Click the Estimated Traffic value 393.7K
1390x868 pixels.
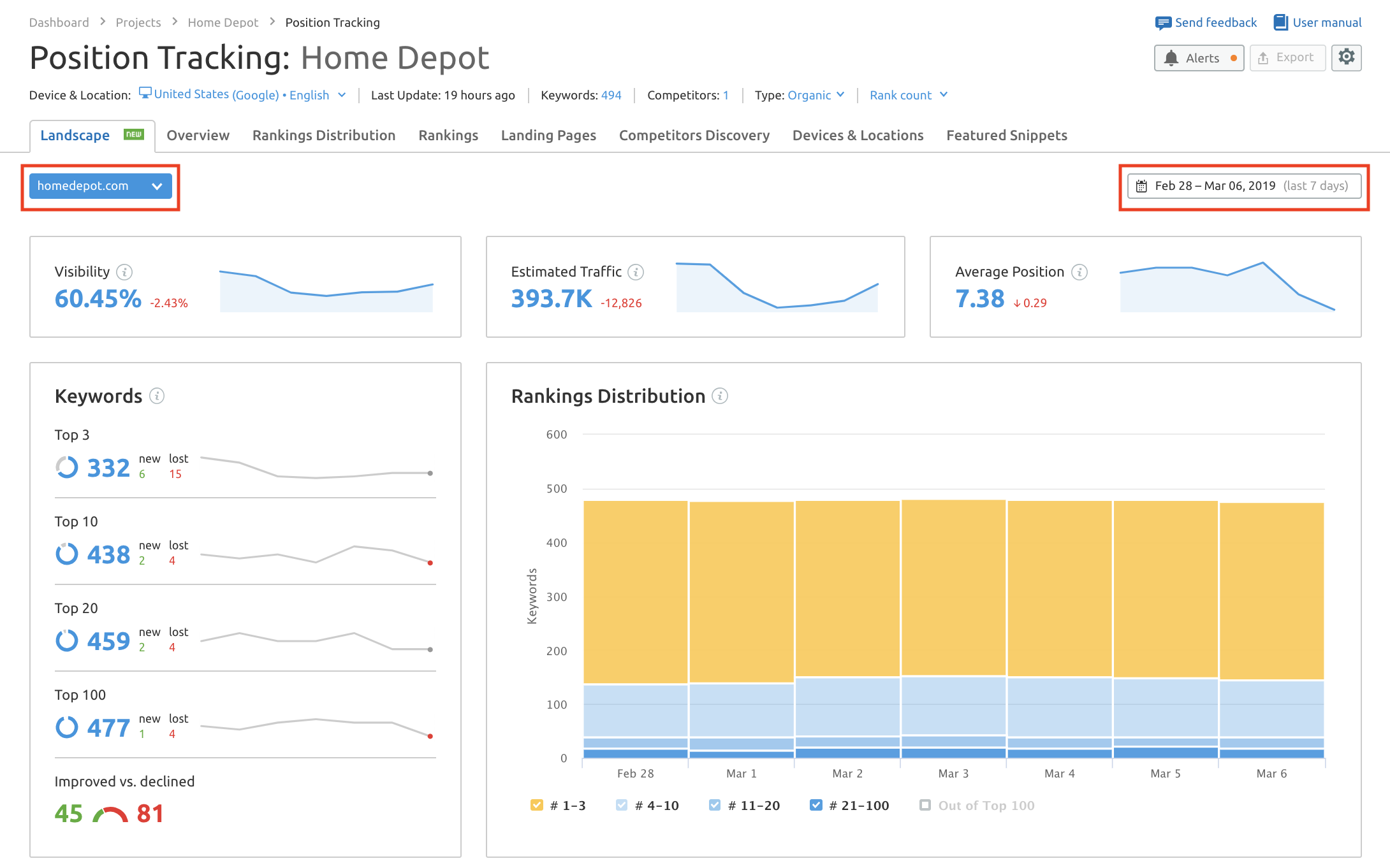pos(552,299)
